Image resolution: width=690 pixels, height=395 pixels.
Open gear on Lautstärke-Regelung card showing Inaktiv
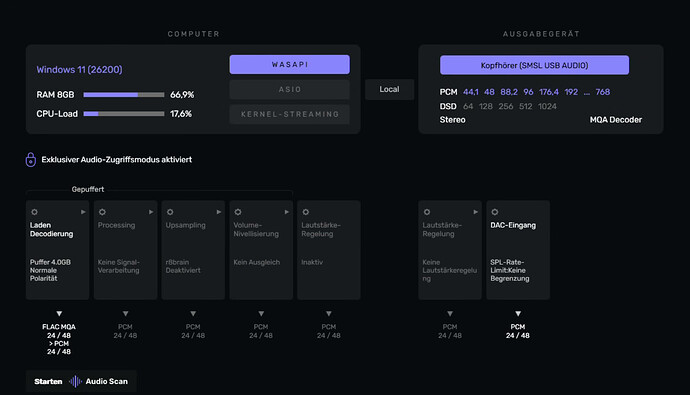[305, 212]
